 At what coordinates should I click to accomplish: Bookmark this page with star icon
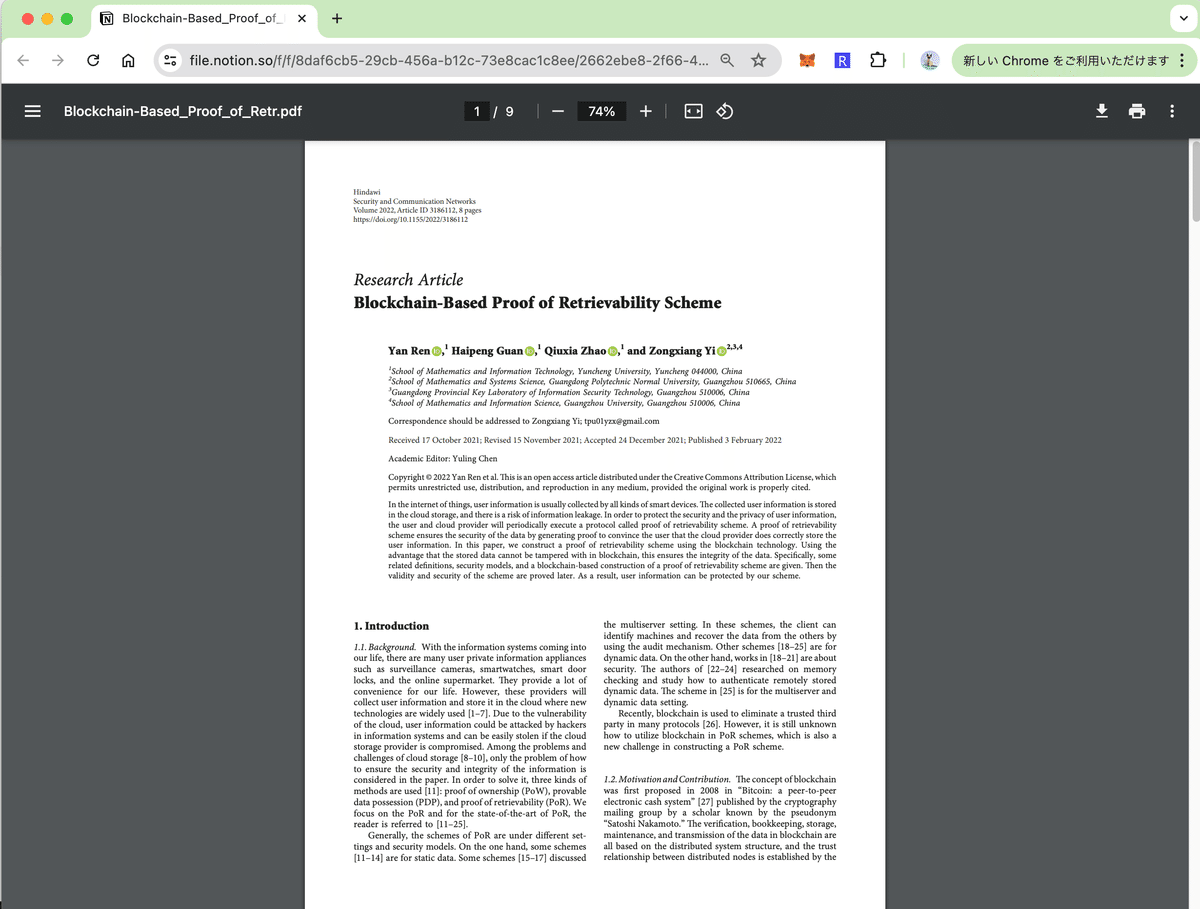[759, 61]
